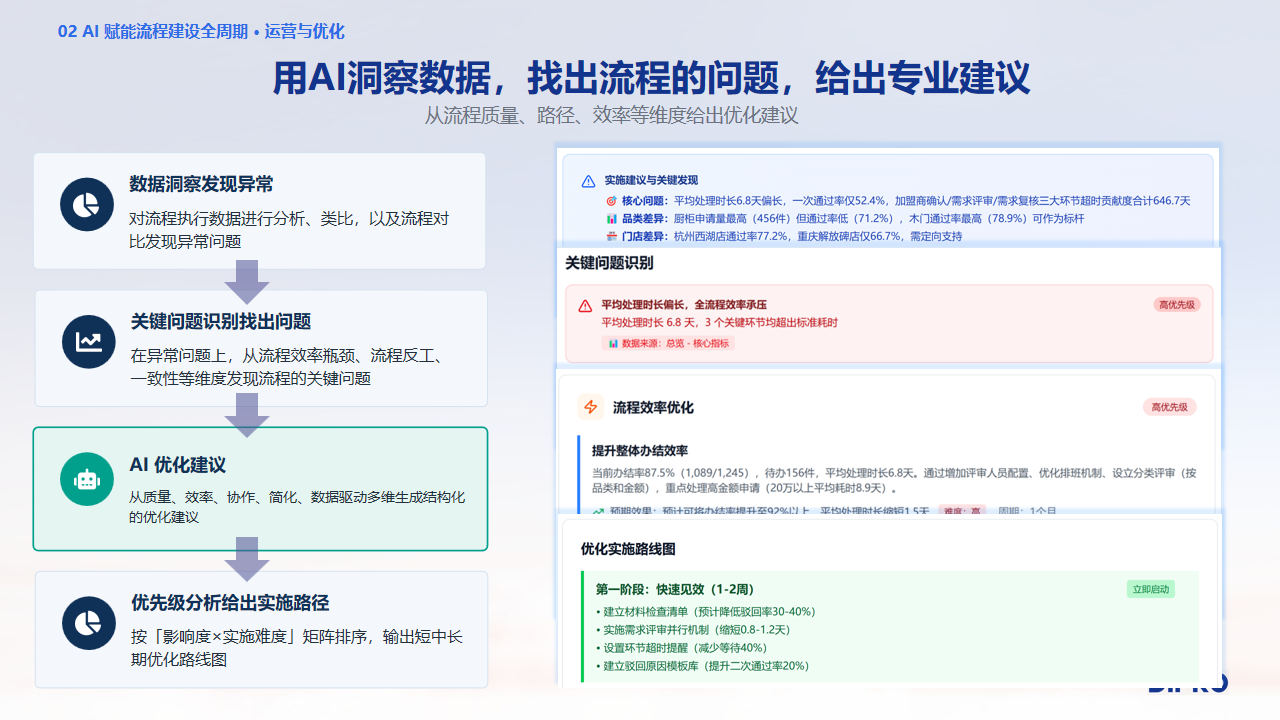Click the bullet 建立材料检查清单
Image resolution: width=1280 pixels, height=720 pixels.
click(x=705, y=612)
